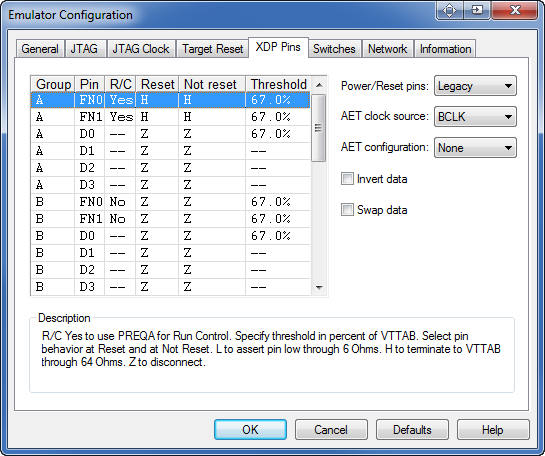
Task: Open the Switches tab
Action: pyautogui.click(x=334, y=49)
